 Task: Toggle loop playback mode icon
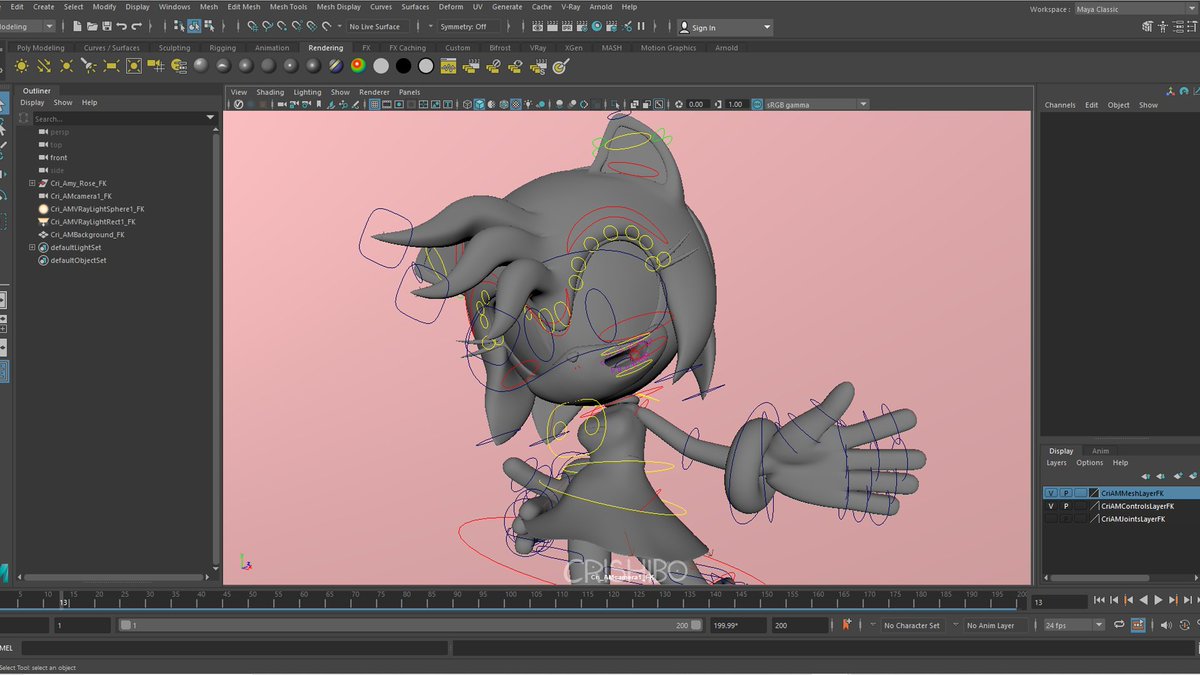(1118, 625)
